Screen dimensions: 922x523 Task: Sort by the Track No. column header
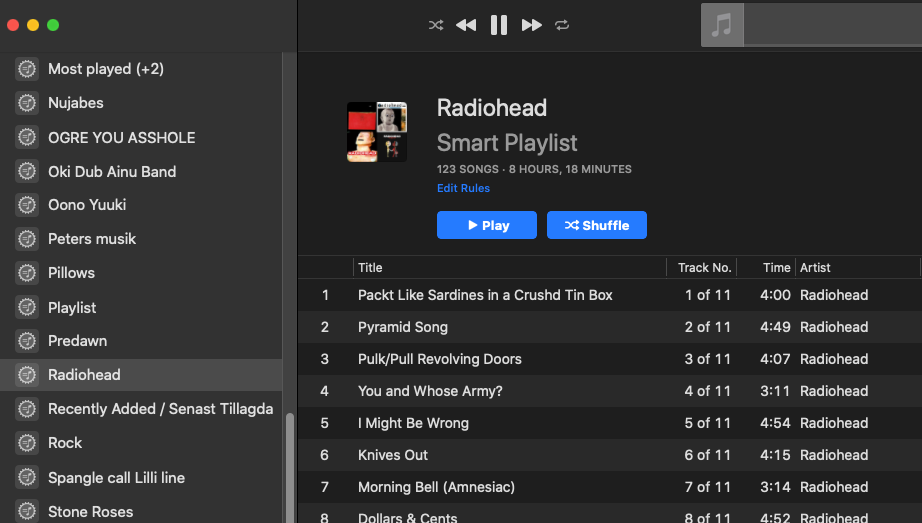701,268
